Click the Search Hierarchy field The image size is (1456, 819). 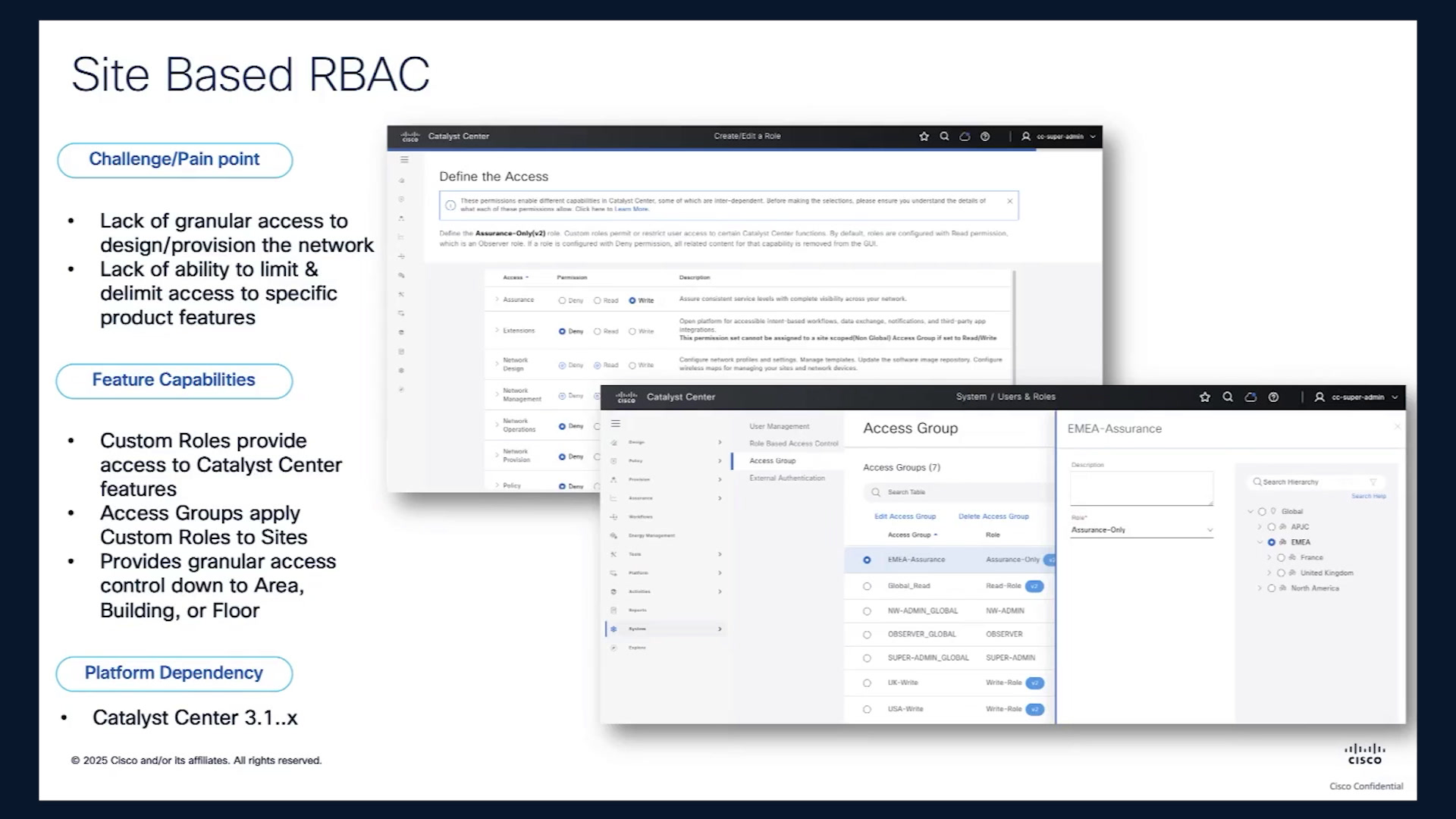tap(1316, 482)
